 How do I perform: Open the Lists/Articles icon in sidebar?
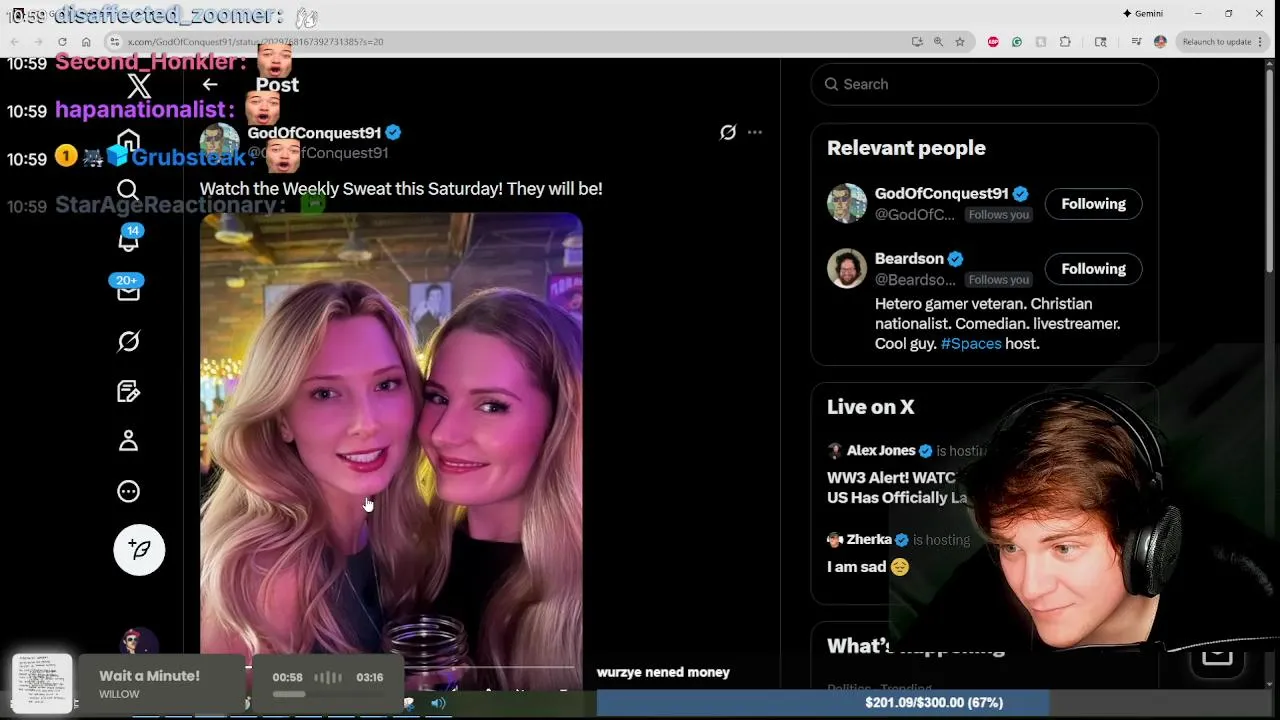click(x=128, y=391)
